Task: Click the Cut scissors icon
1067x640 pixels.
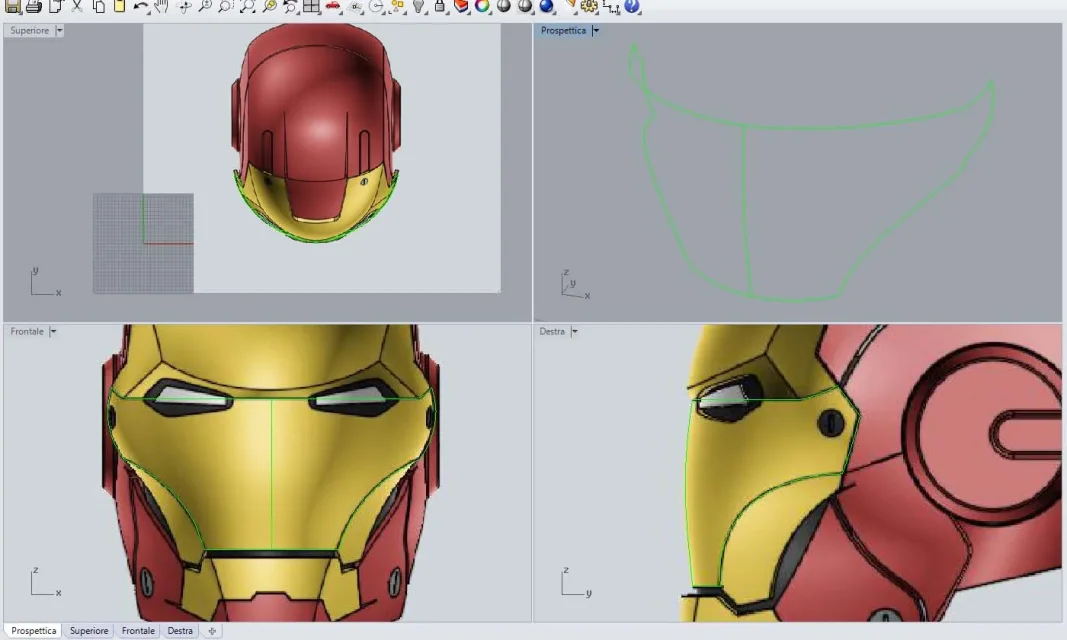Action: (x=77, y=7)
